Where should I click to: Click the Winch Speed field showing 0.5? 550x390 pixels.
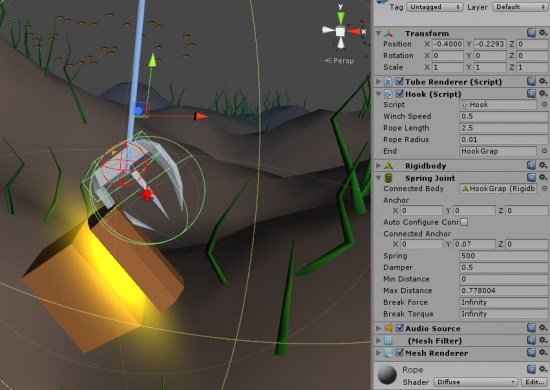click(504, 116)
